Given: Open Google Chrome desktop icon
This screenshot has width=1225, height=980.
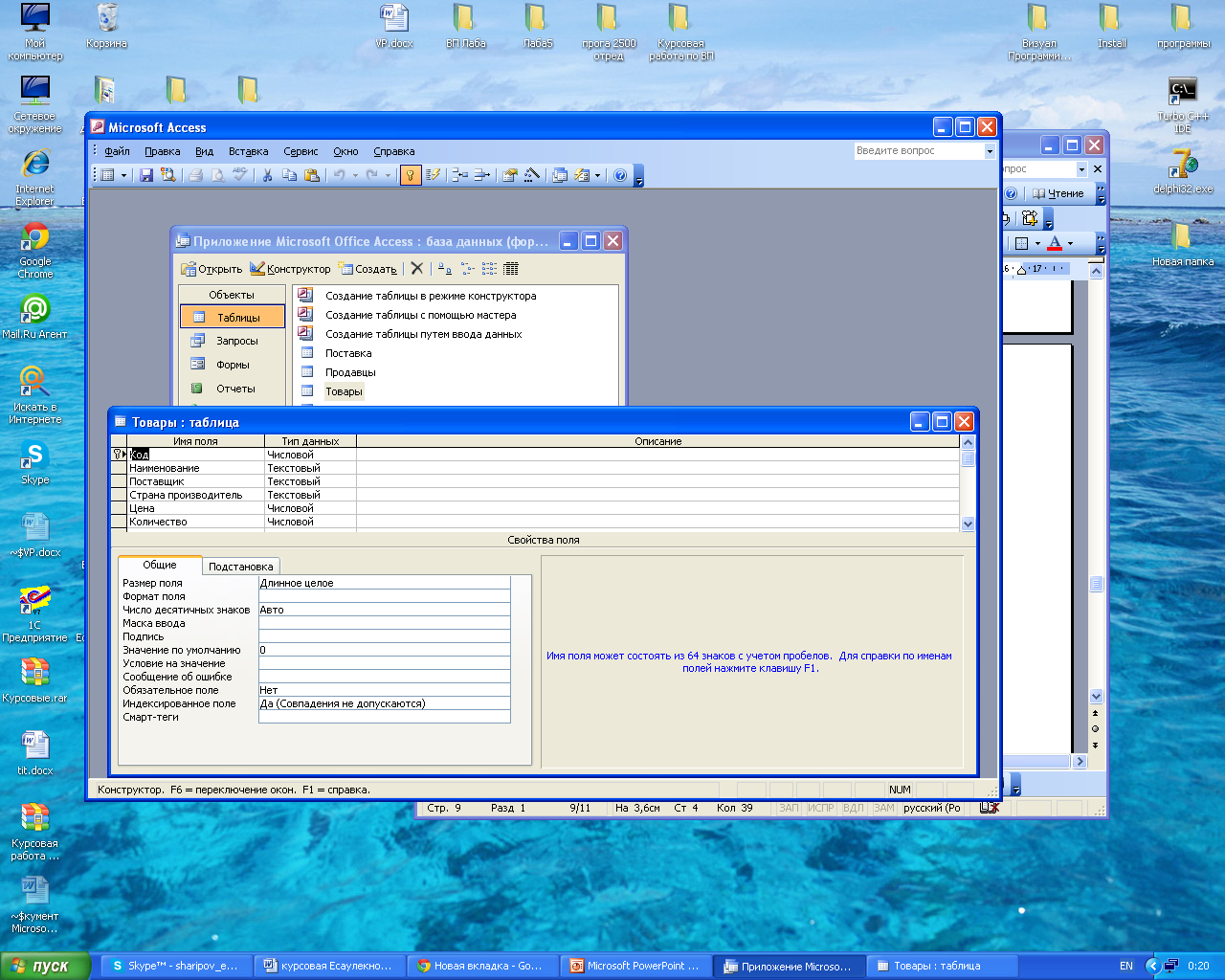Looking at the screenshot, I should (x=35, y=251).
